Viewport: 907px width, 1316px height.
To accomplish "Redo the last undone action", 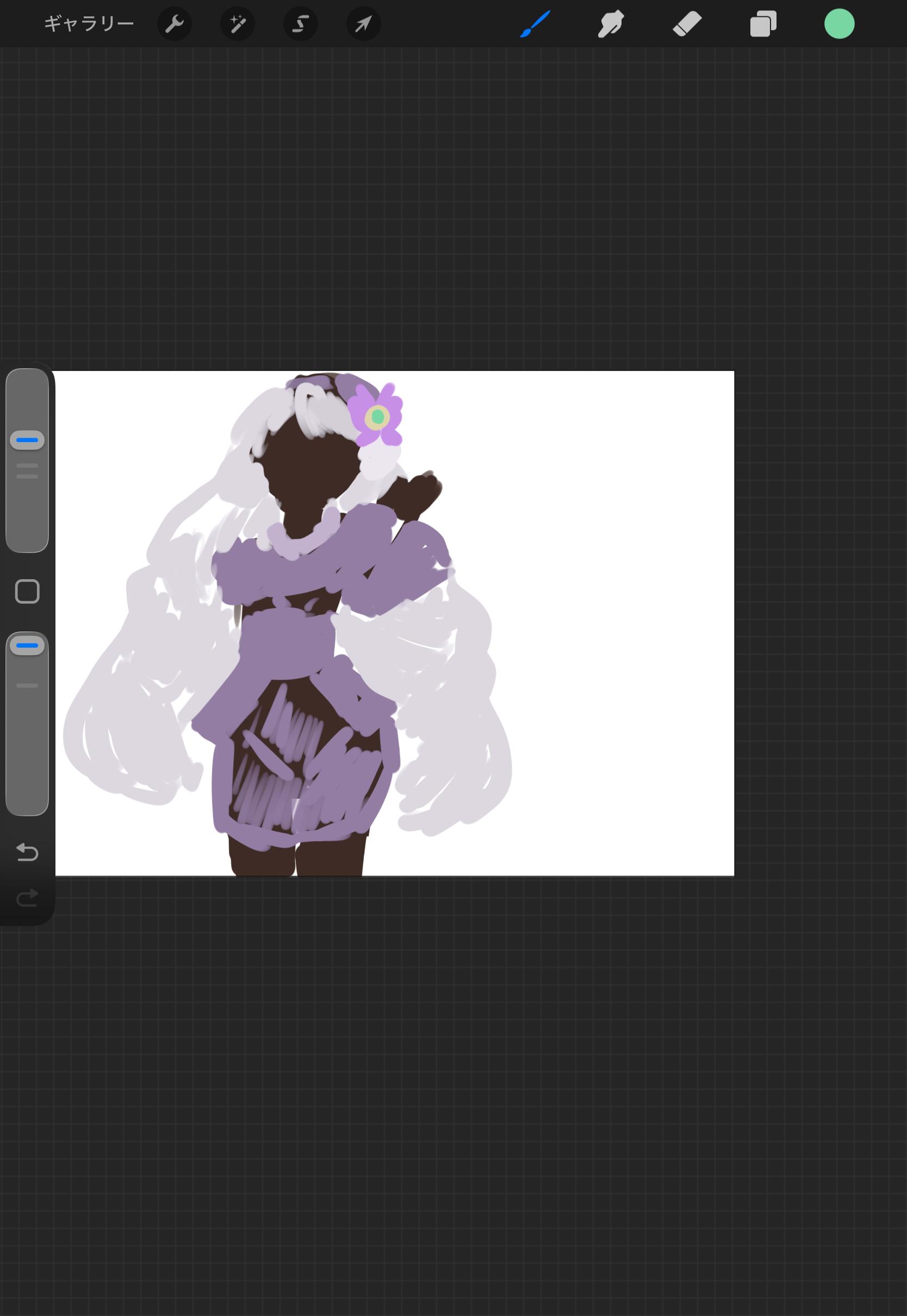I will click(27, 898).
